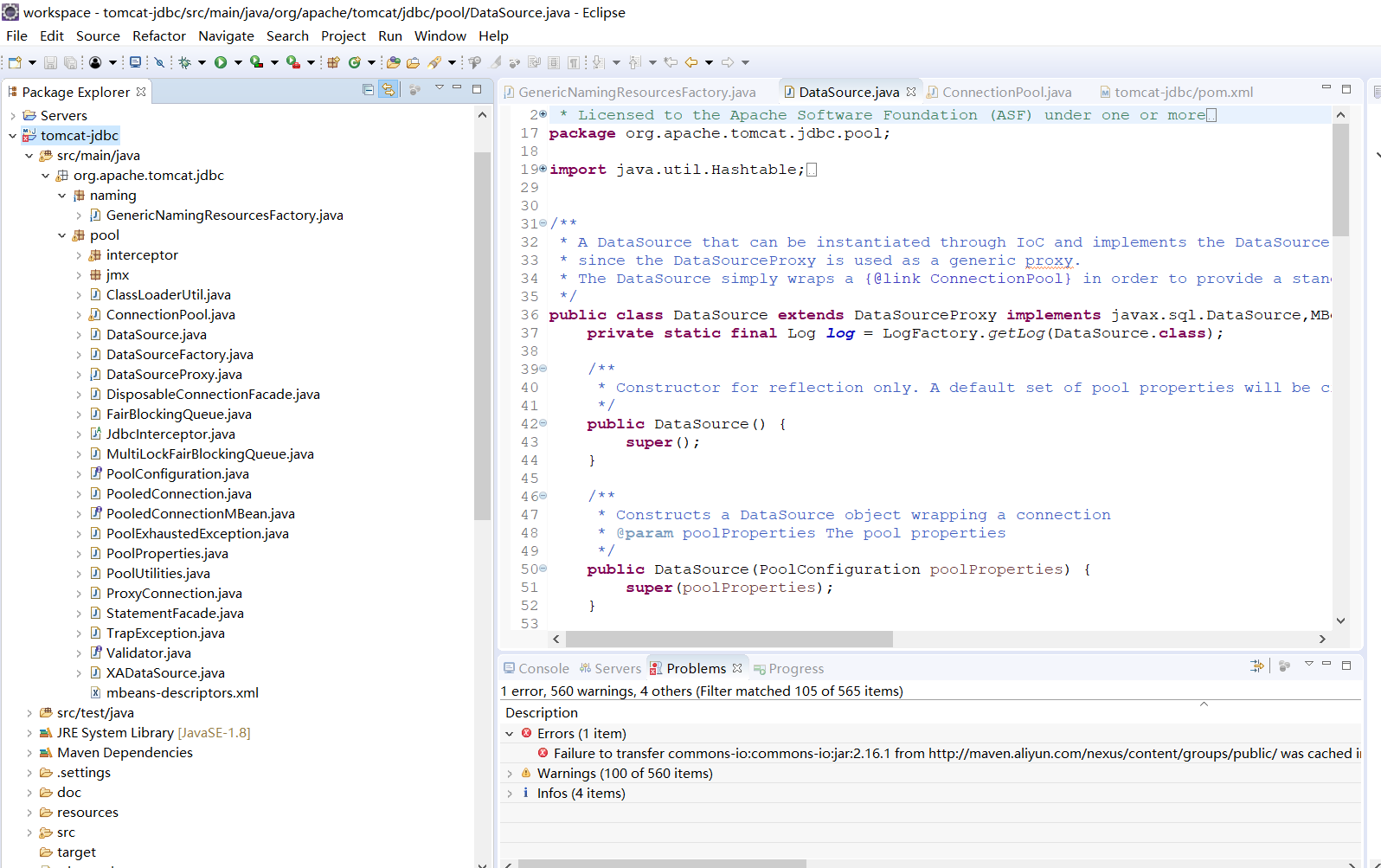This screenshot has height=868, width=1381.
Task: Click Package Explorer vertical scrollbar thumb
Action: 482,335
